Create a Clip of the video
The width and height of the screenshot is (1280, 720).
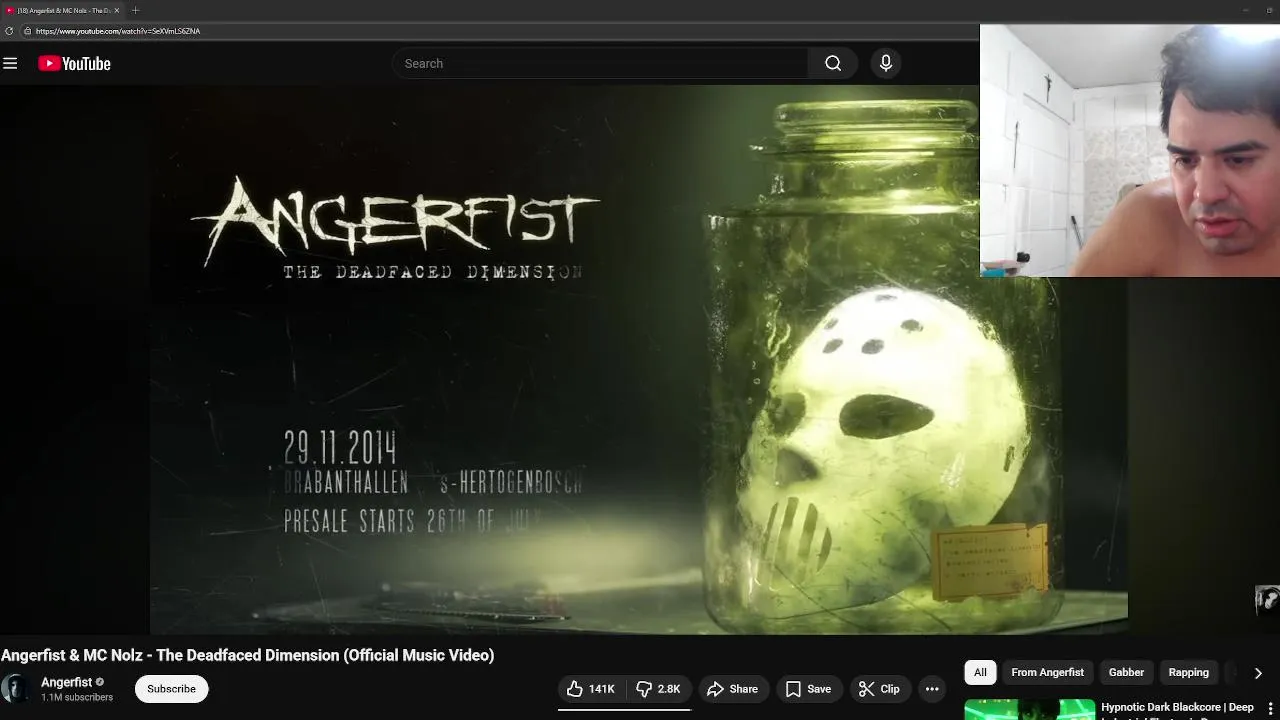click(x=879, y=689)
